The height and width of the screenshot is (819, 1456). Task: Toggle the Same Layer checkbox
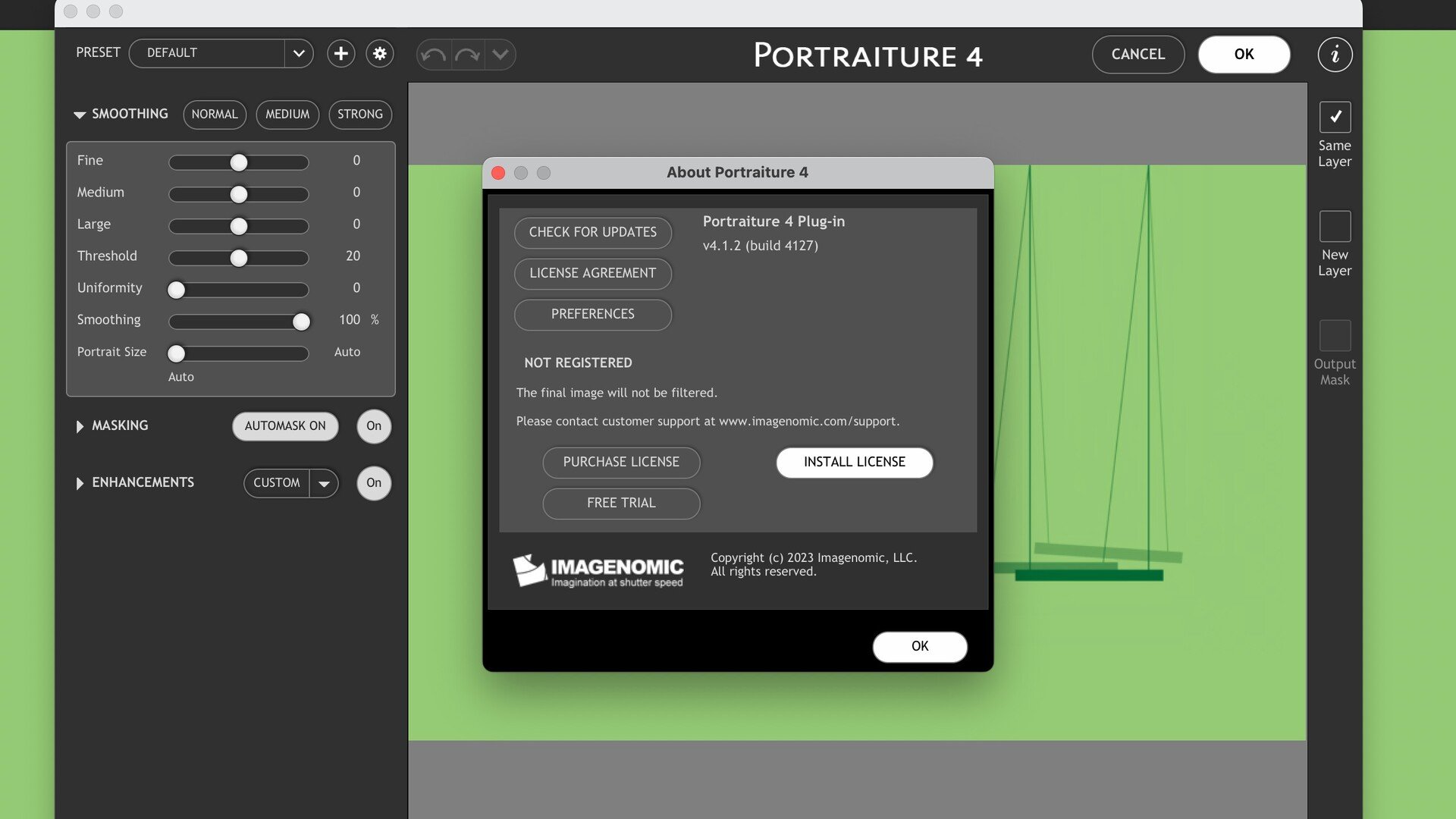tap(1335, 117)
